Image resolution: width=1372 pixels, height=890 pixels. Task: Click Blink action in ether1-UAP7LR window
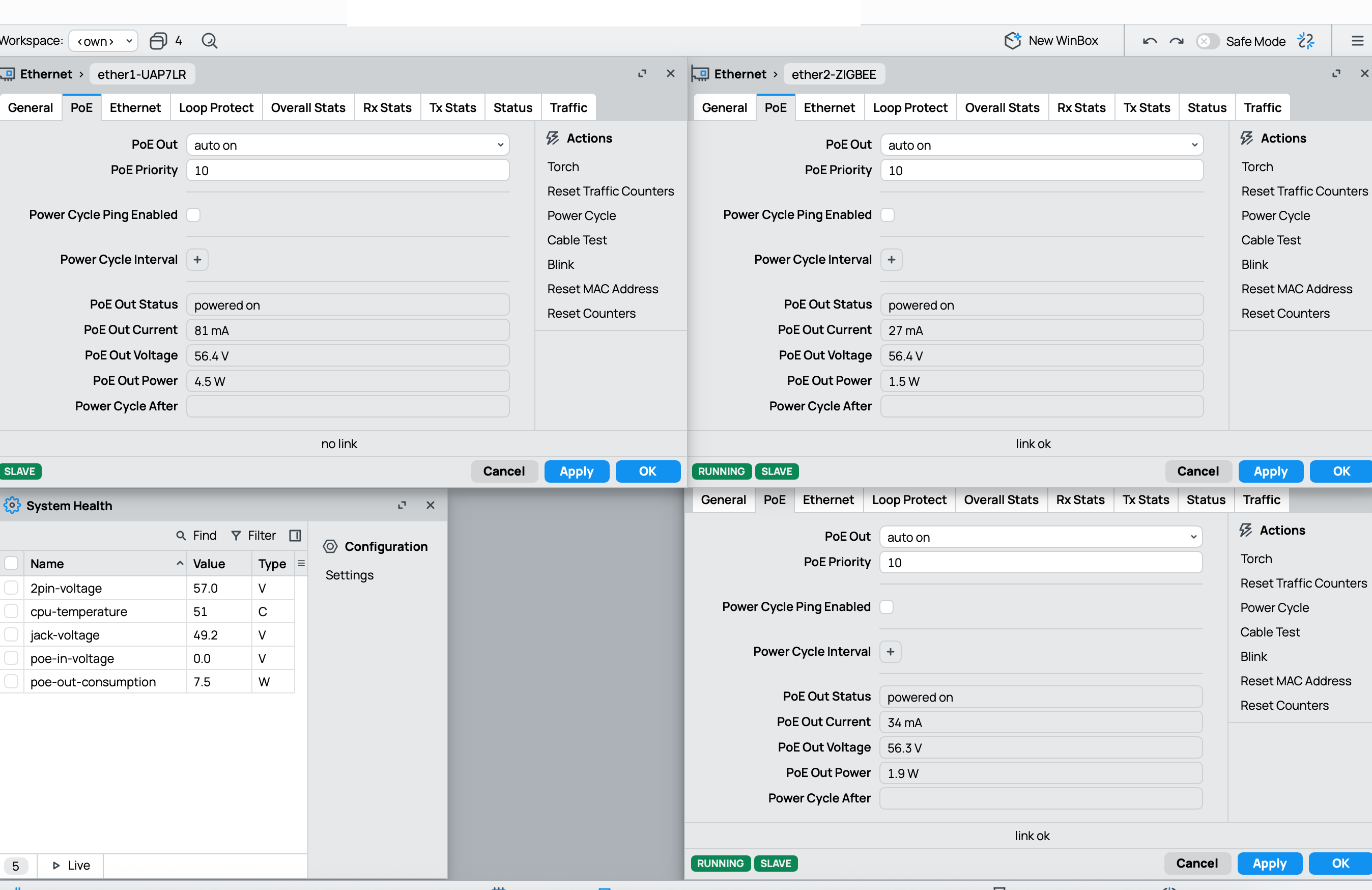point(560,265)
